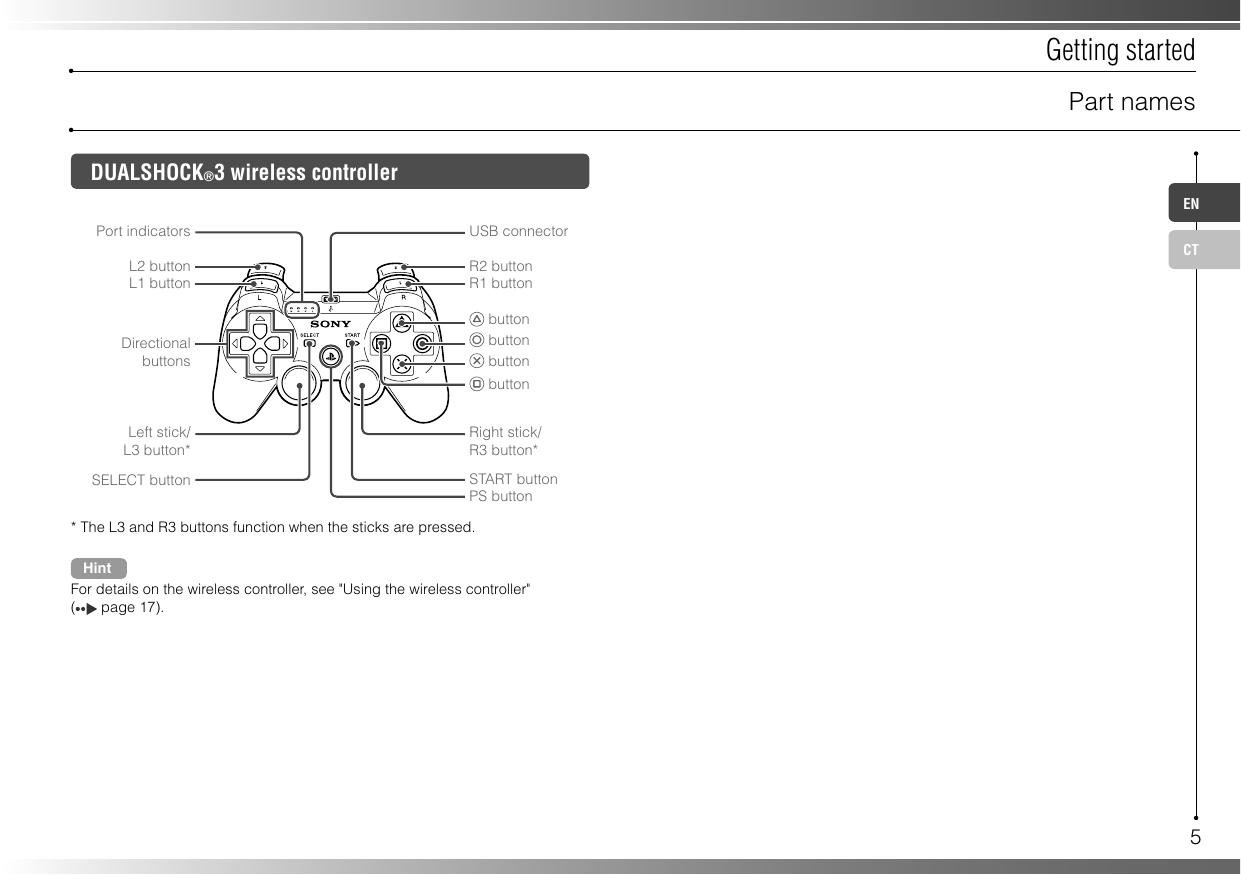The width and height of the screenshot is (1241, 875).
Task: Click the gray Hint badge
Action: click(98, 568)
